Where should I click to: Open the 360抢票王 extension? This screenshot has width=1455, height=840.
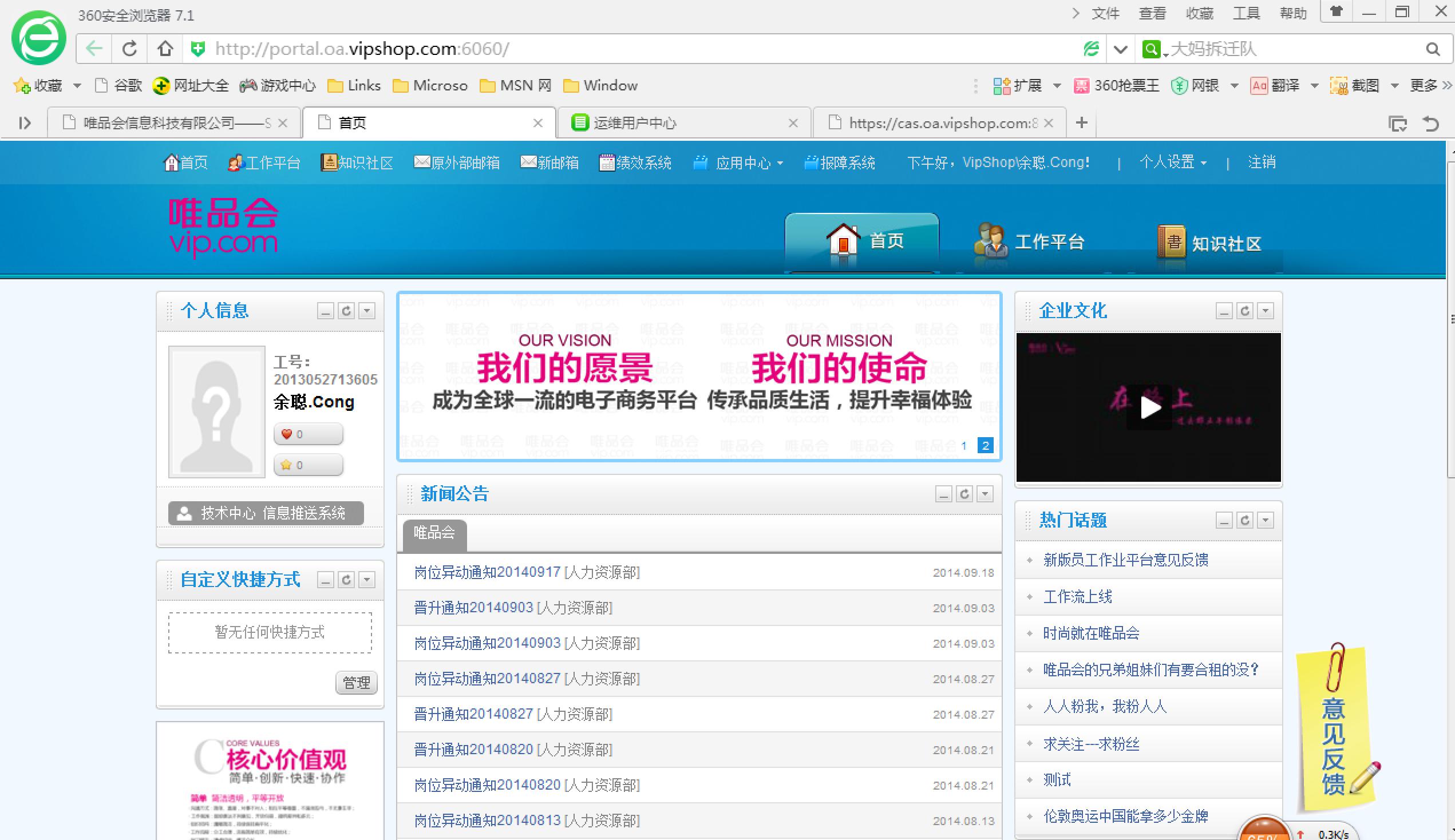1116,85
